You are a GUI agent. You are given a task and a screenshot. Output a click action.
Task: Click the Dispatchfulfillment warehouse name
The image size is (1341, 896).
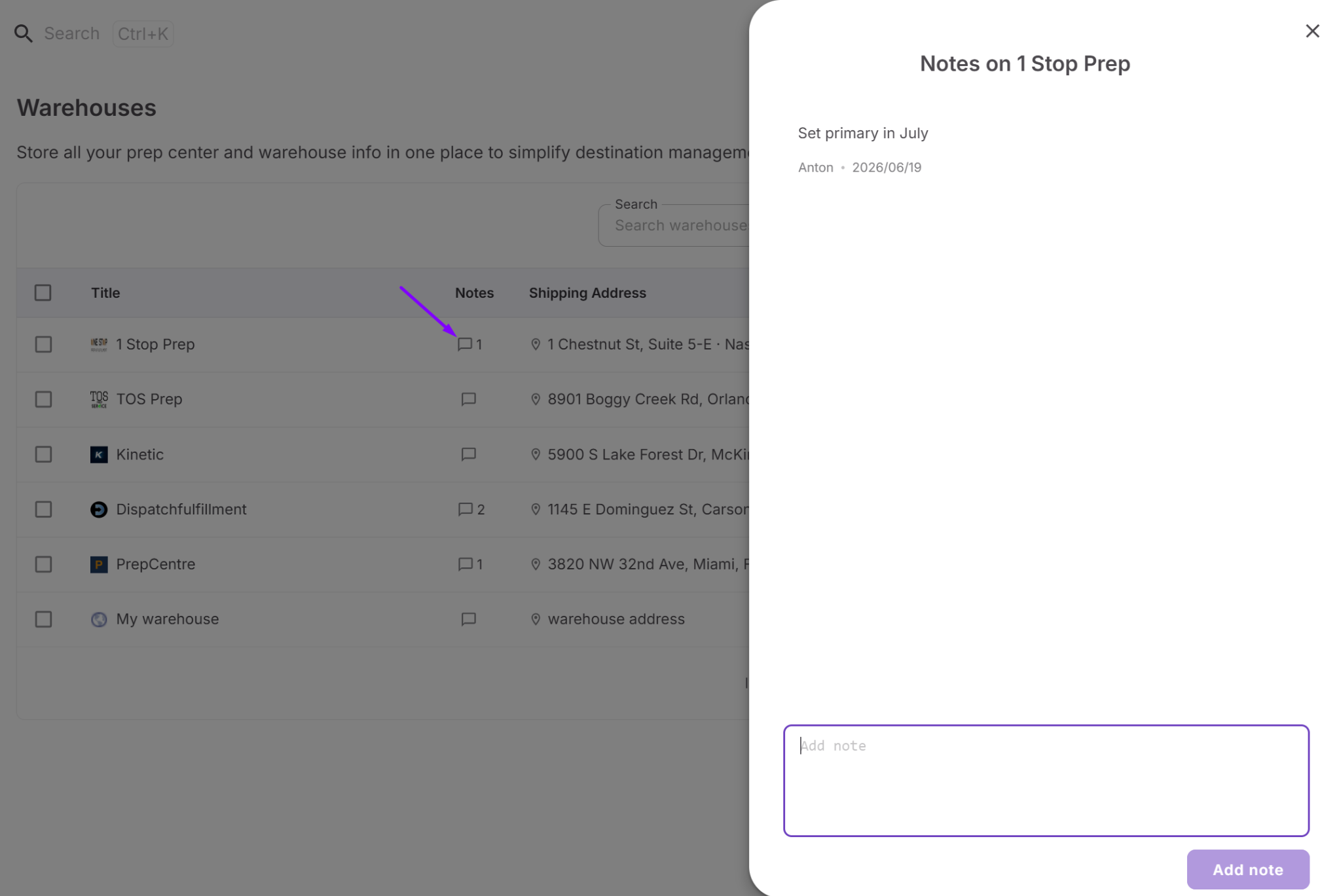click(x=181, y=509)
